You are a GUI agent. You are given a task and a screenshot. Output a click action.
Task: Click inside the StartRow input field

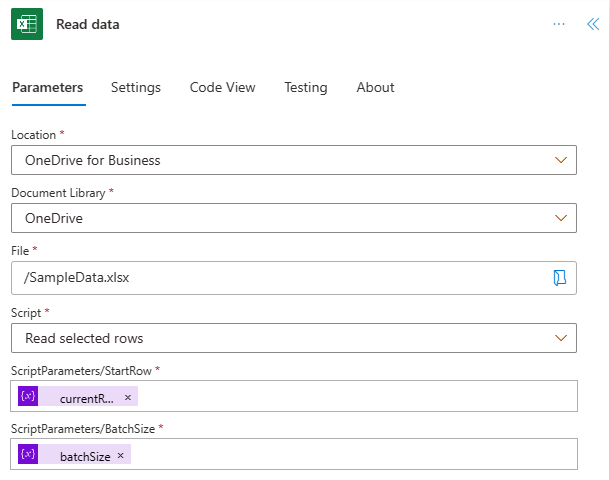pos(350,397)
